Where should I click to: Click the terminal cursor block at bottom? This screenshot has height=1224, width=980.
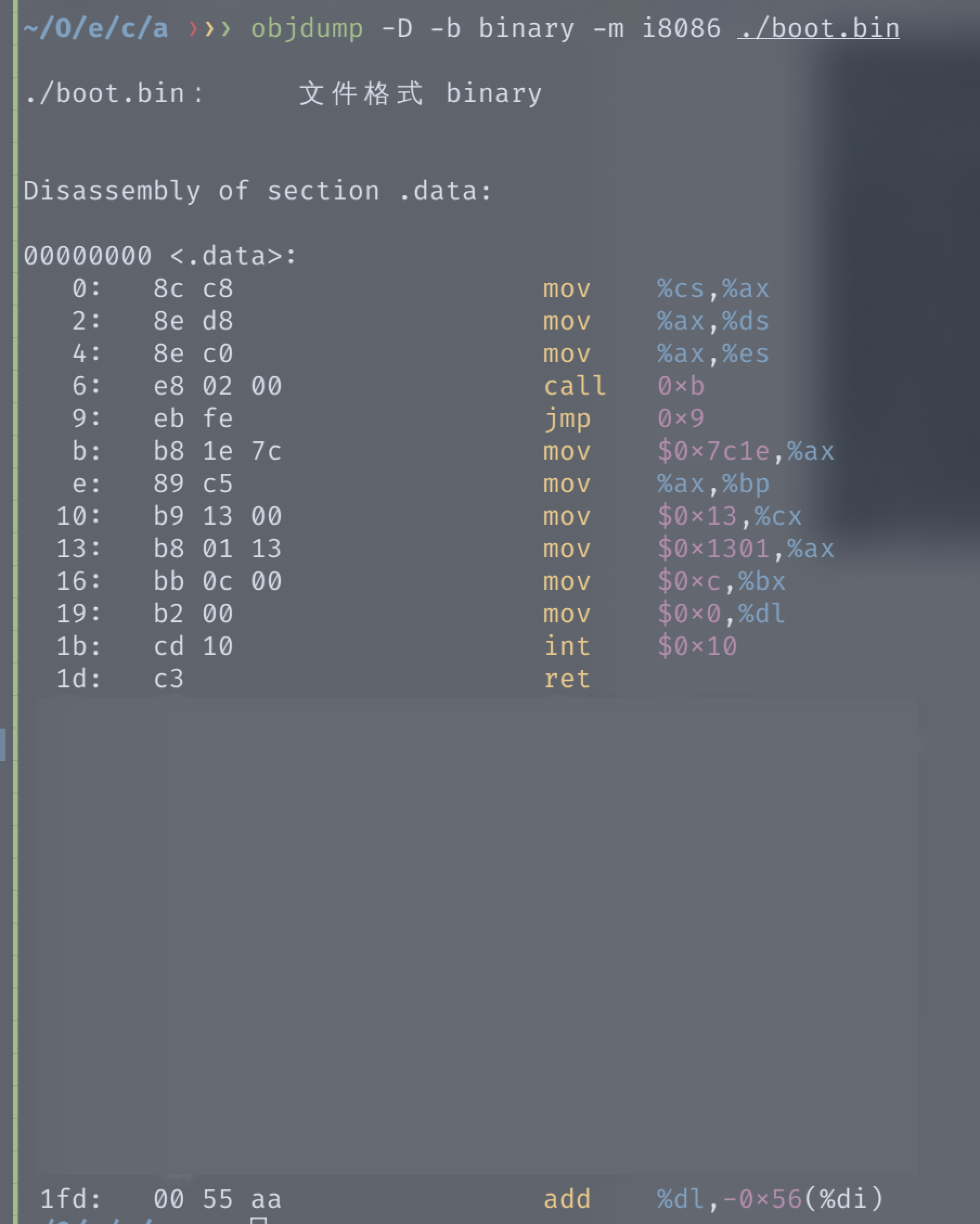(x=259, y=1220)
